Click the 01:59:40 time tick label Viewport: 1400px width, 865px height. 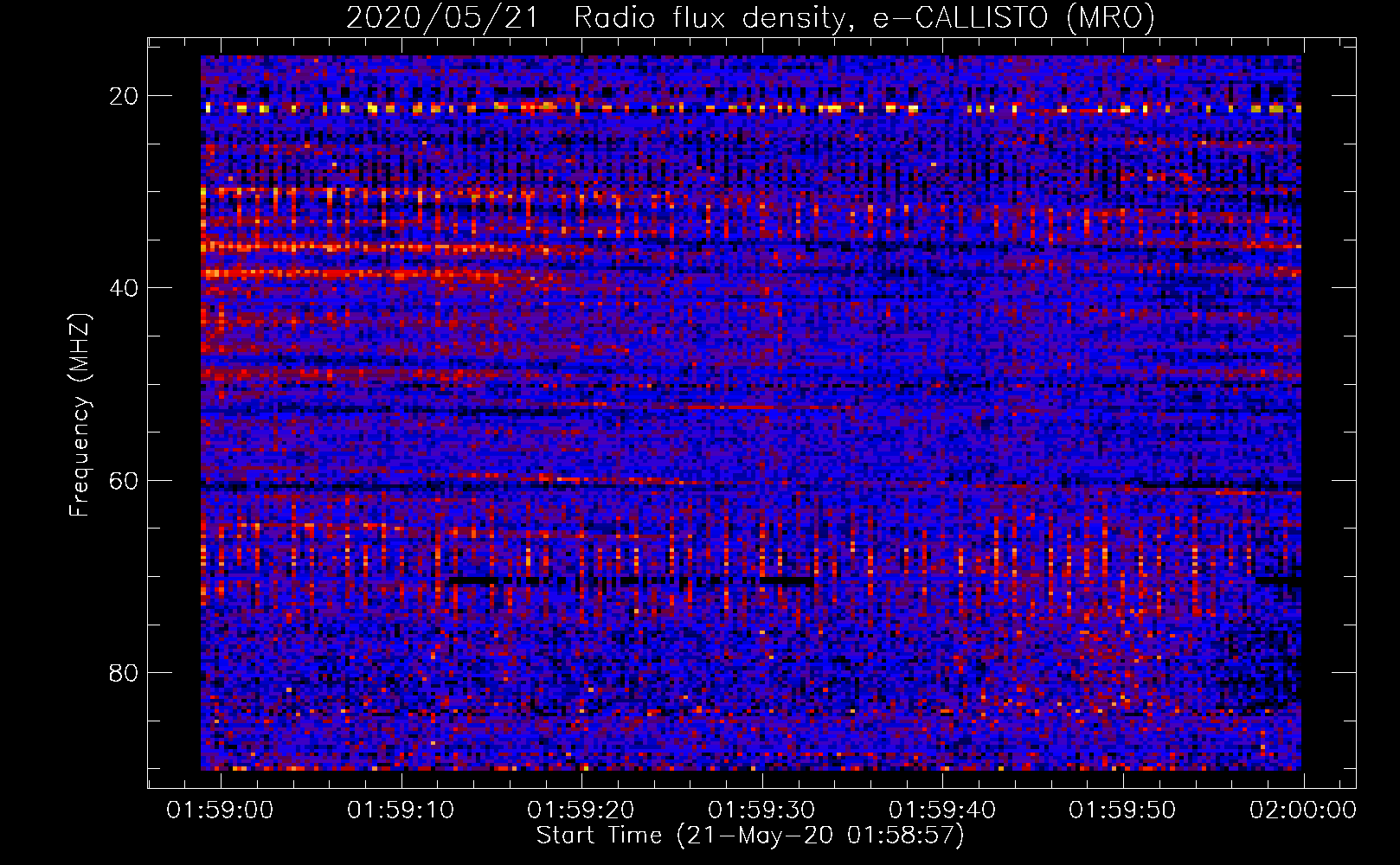942,811
